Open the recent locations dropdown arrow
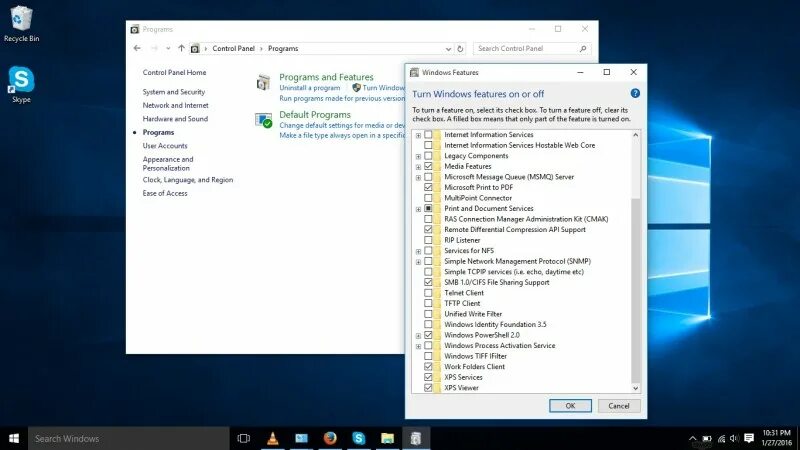This screenshot has height=450, width=800. (x=168, y=48)
